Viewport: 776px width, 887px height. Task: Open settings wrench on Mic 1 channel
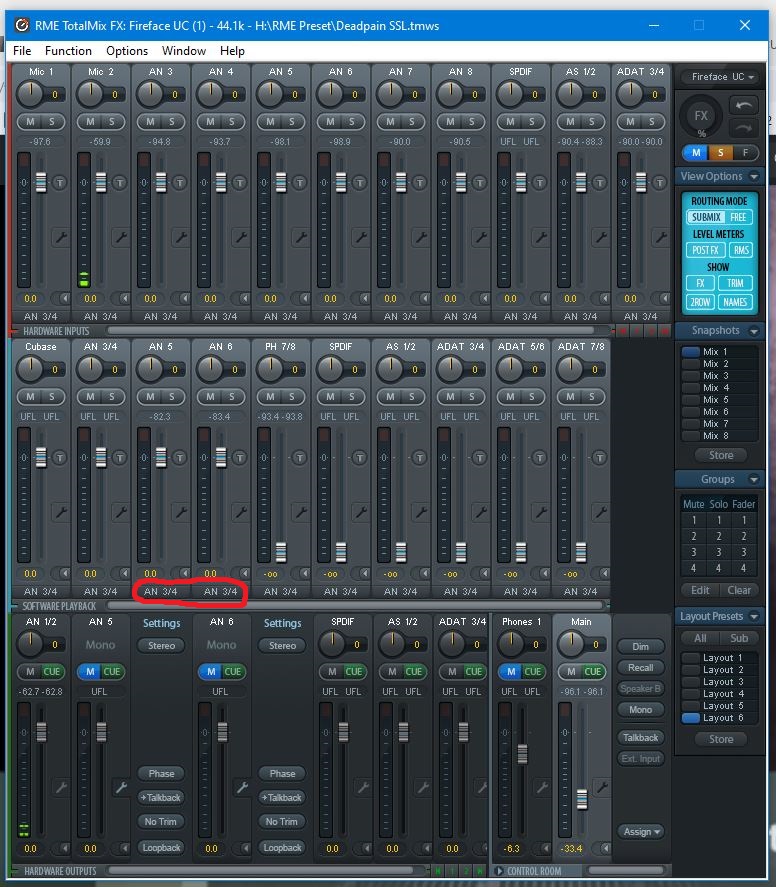[60, 237]
